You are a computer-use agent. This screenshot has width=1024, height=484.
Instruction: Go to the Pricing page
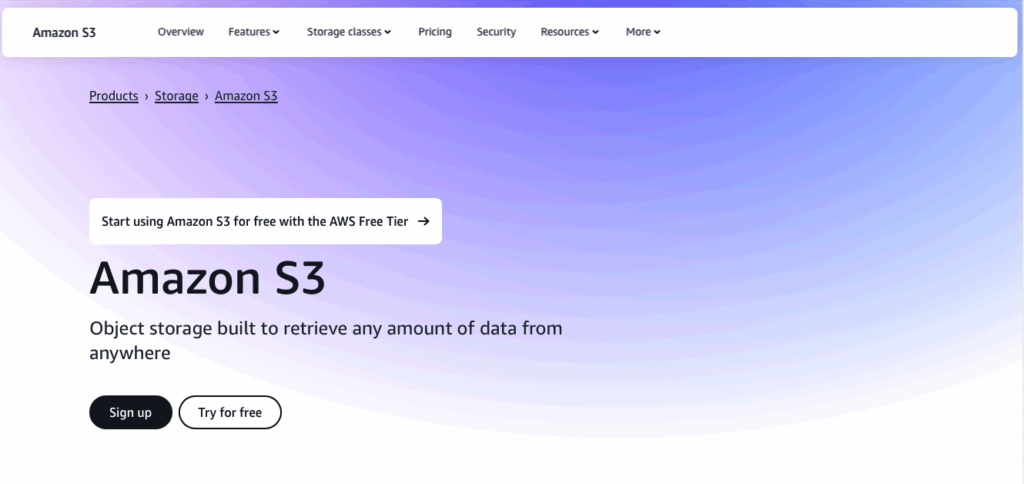pyautogui.click(x=435, y=31)
